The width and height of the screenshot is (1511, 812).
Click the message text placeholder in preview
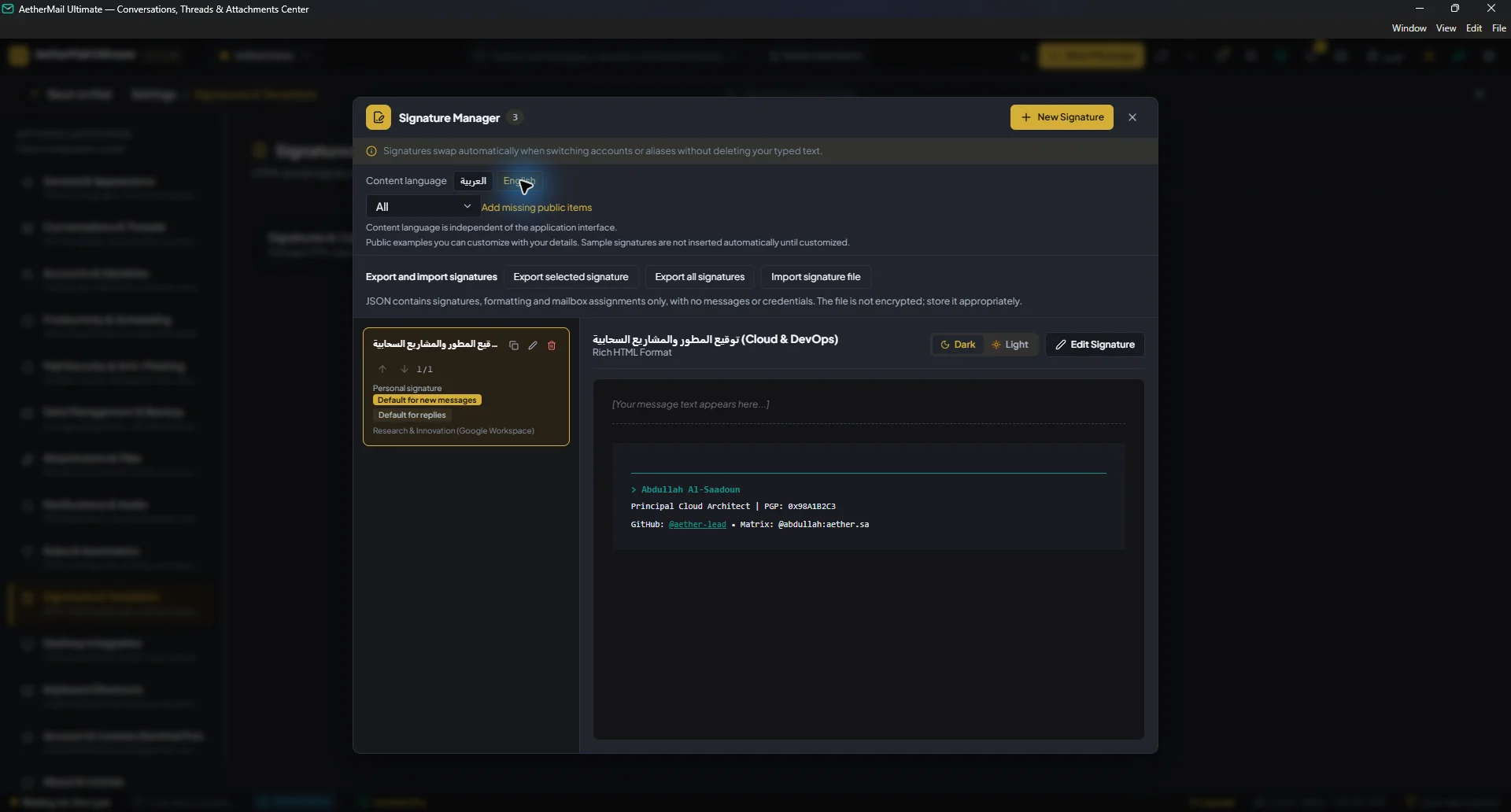coord(691,404)
